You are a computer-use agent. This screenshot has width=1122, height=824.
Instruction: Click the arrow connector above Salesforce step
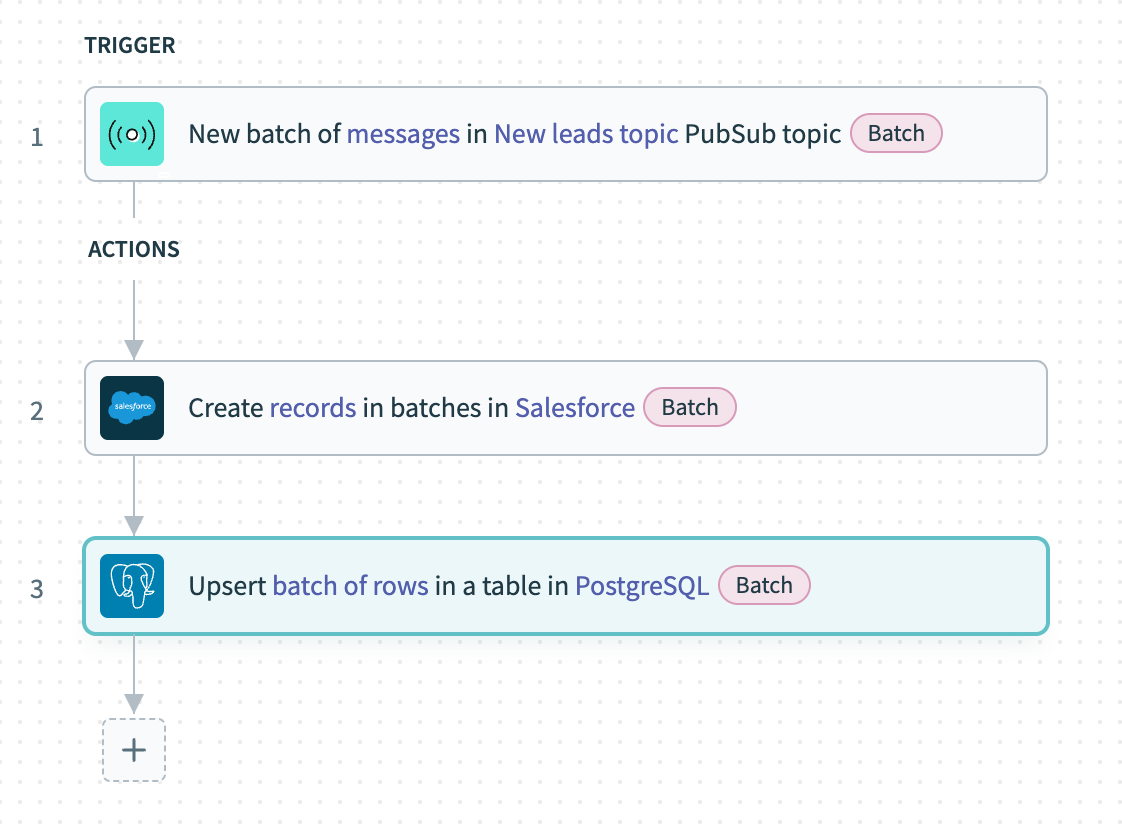point(133,320)
